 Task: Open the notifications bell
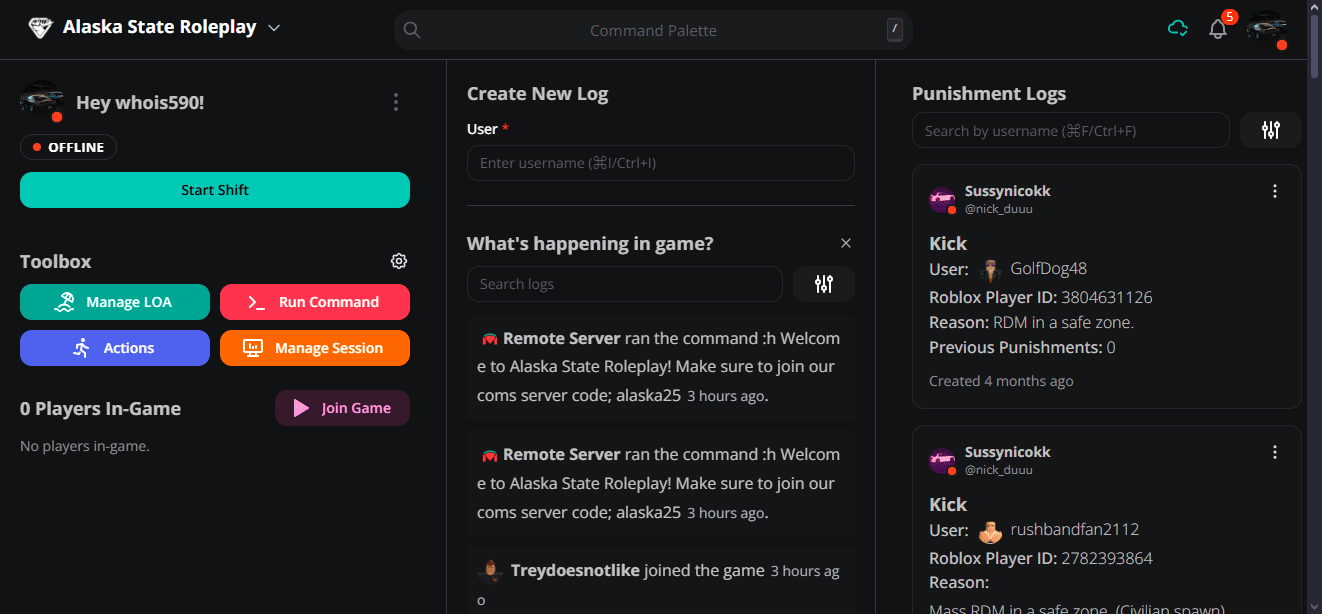(1218, 29)
